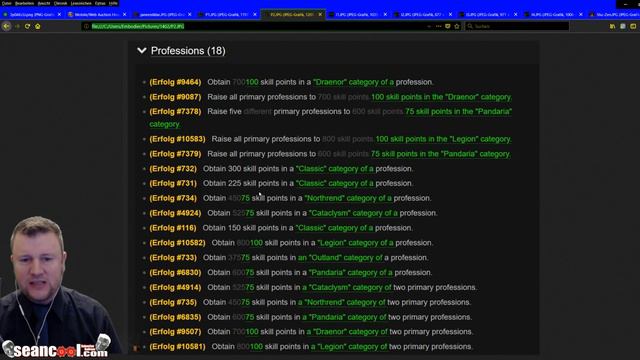Open the Chronik menu

point(60,3)
